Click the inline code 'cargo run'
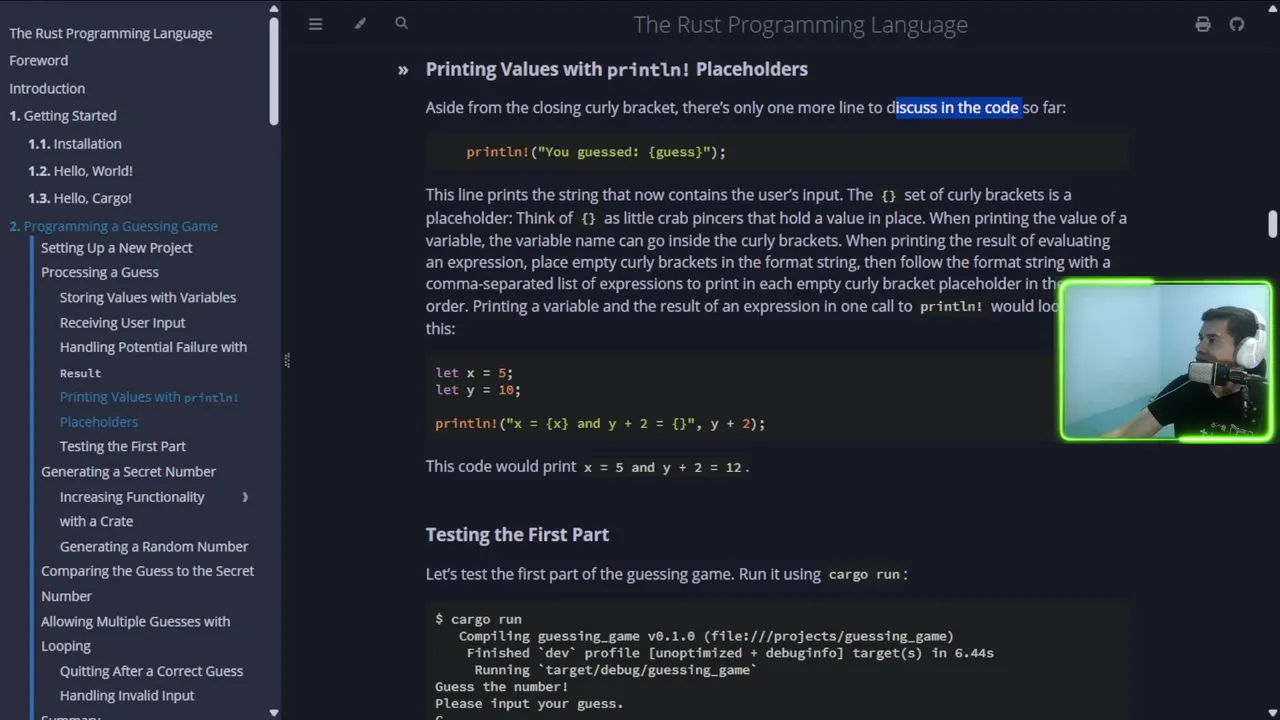The image size is (1280, 720). tap(864, 575)
